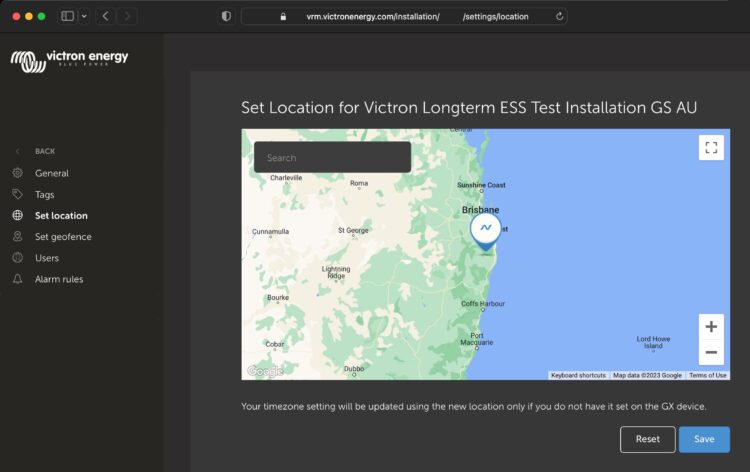Click Lord Howe Island label
Image resolution: width=750 pixels, height=472 pixels.
pos(653,342)
